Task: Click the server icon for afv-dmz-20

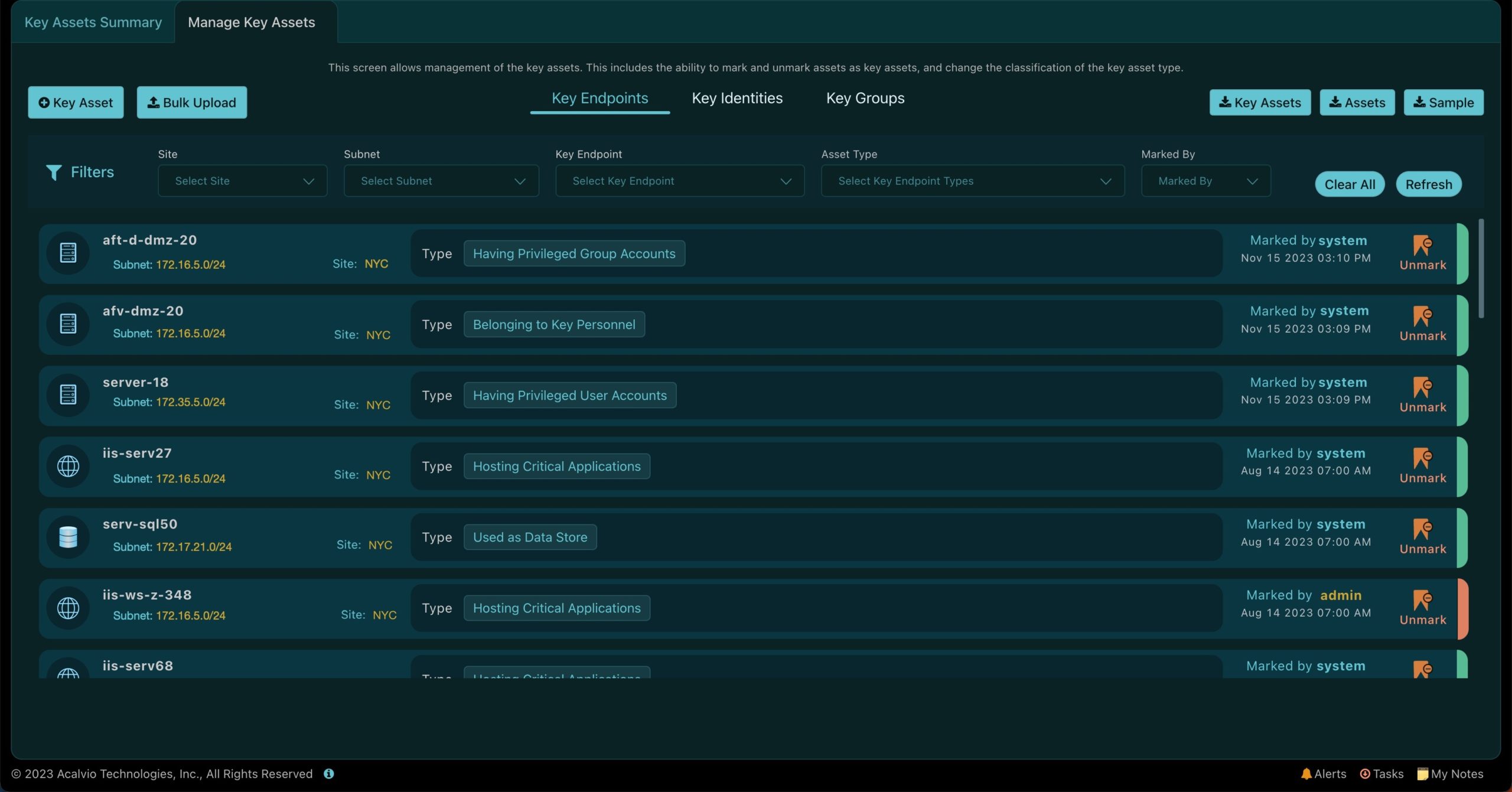Action: (x=68, y=324)
